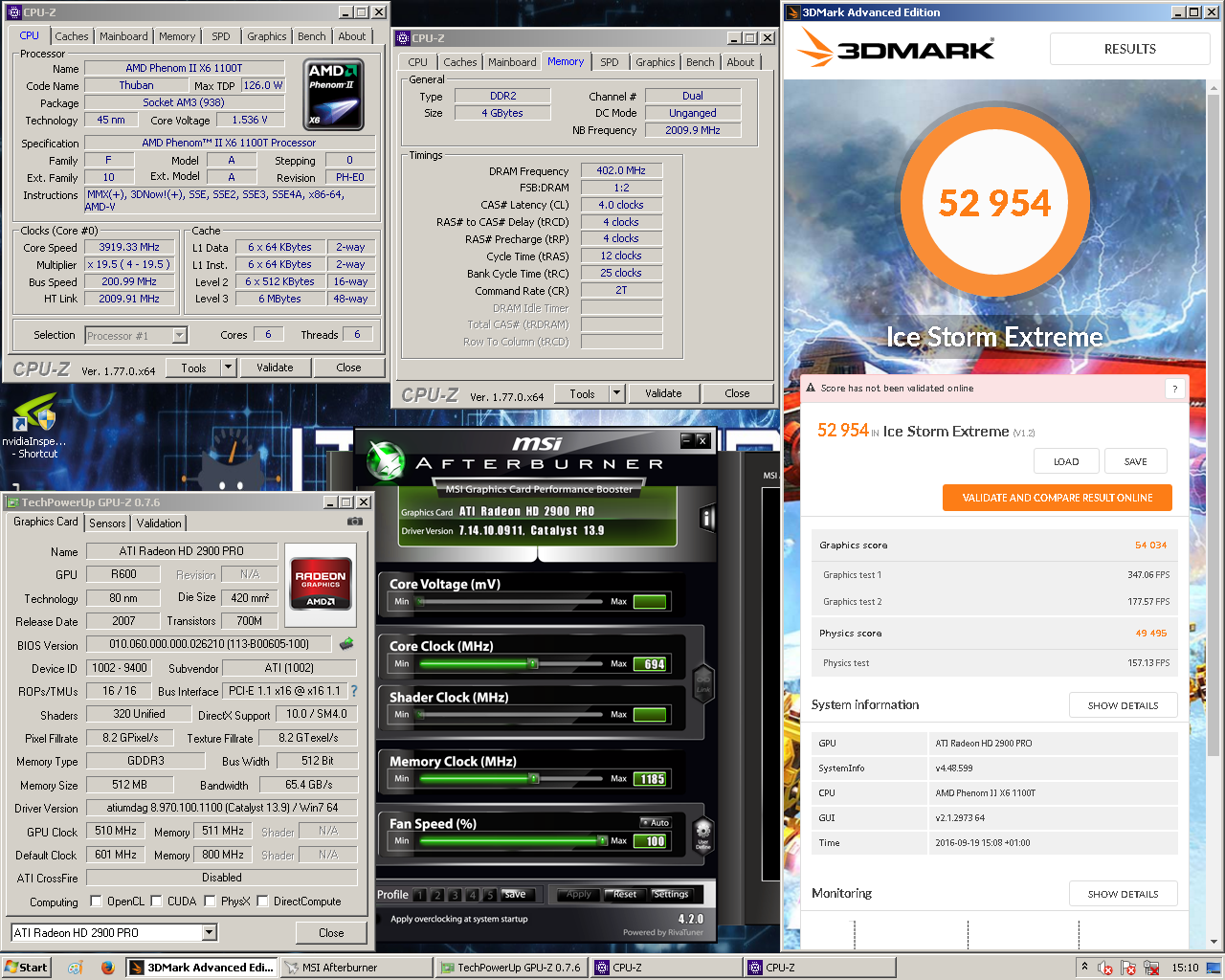Click the Memory Clock slider handle

point(531,779)
